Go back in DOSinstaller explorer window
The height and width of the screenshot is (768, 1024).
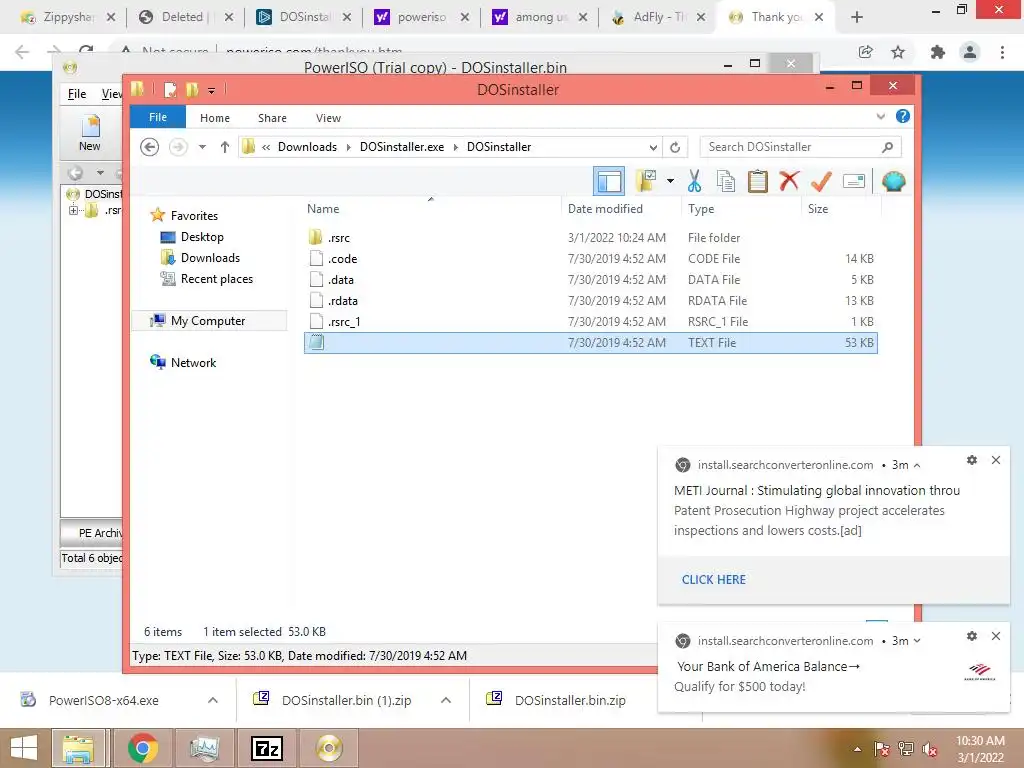pyautogui.click(x=150, y=147)
